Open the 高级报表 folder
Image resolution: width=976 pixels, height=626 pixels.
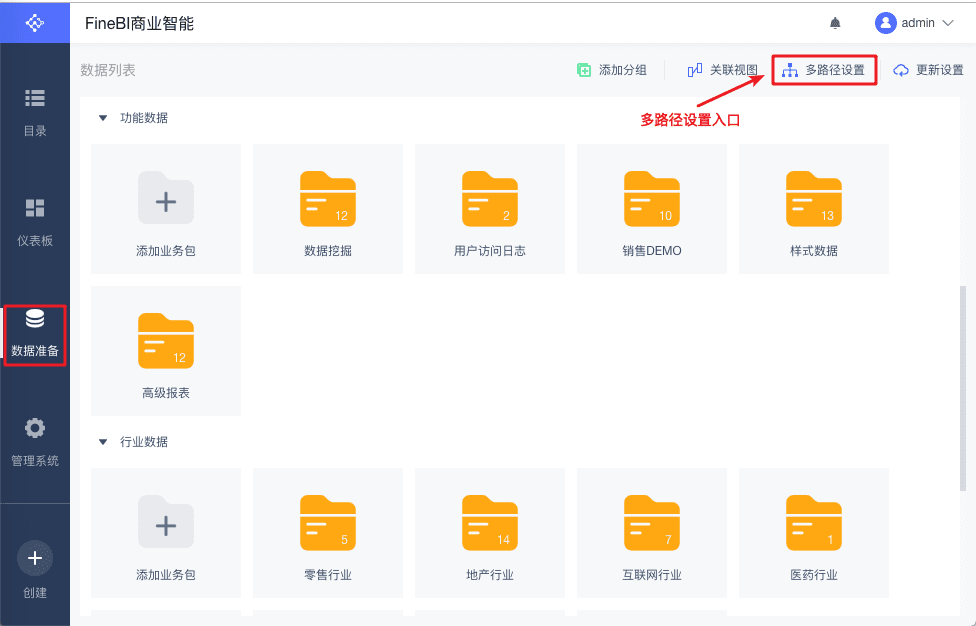coord(166,351)
